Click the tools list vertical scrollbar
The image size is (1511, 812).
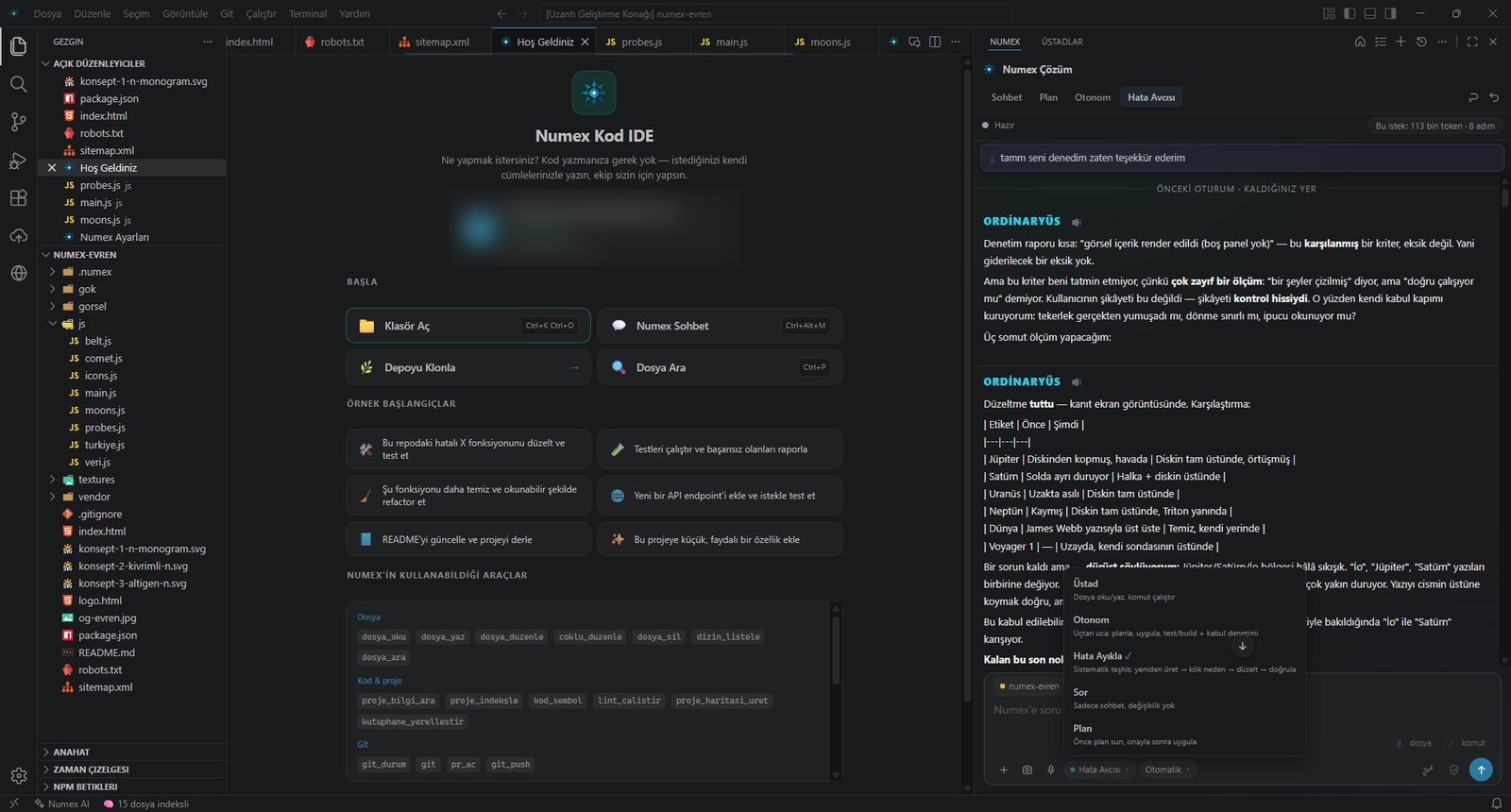(x=835, y=651)
